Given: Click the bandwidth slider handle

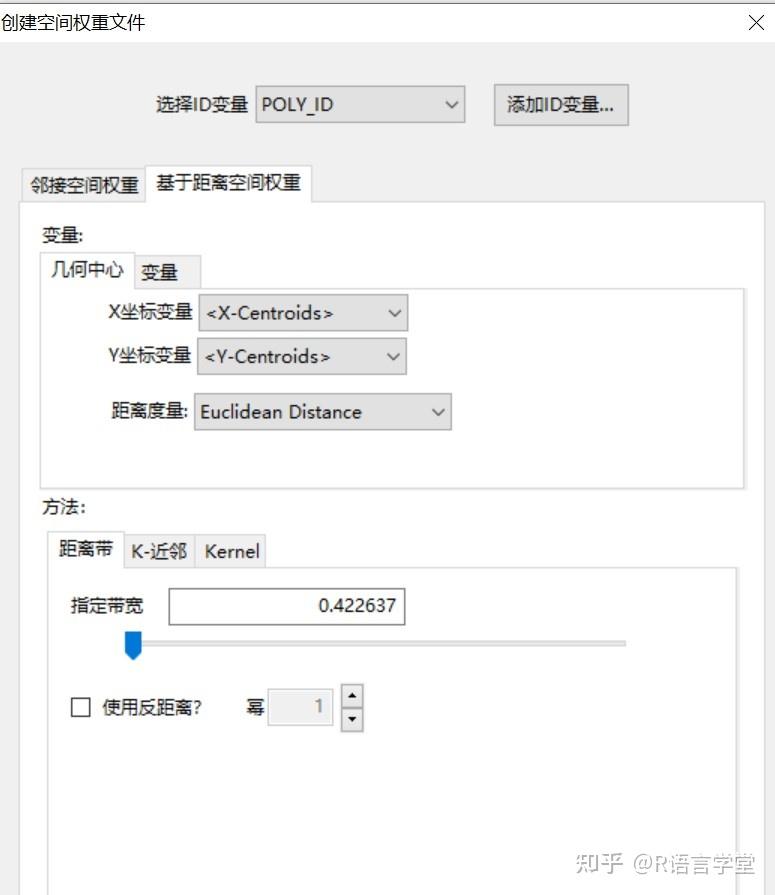Looking at the screenshot, I should click(x=133, y=647).
